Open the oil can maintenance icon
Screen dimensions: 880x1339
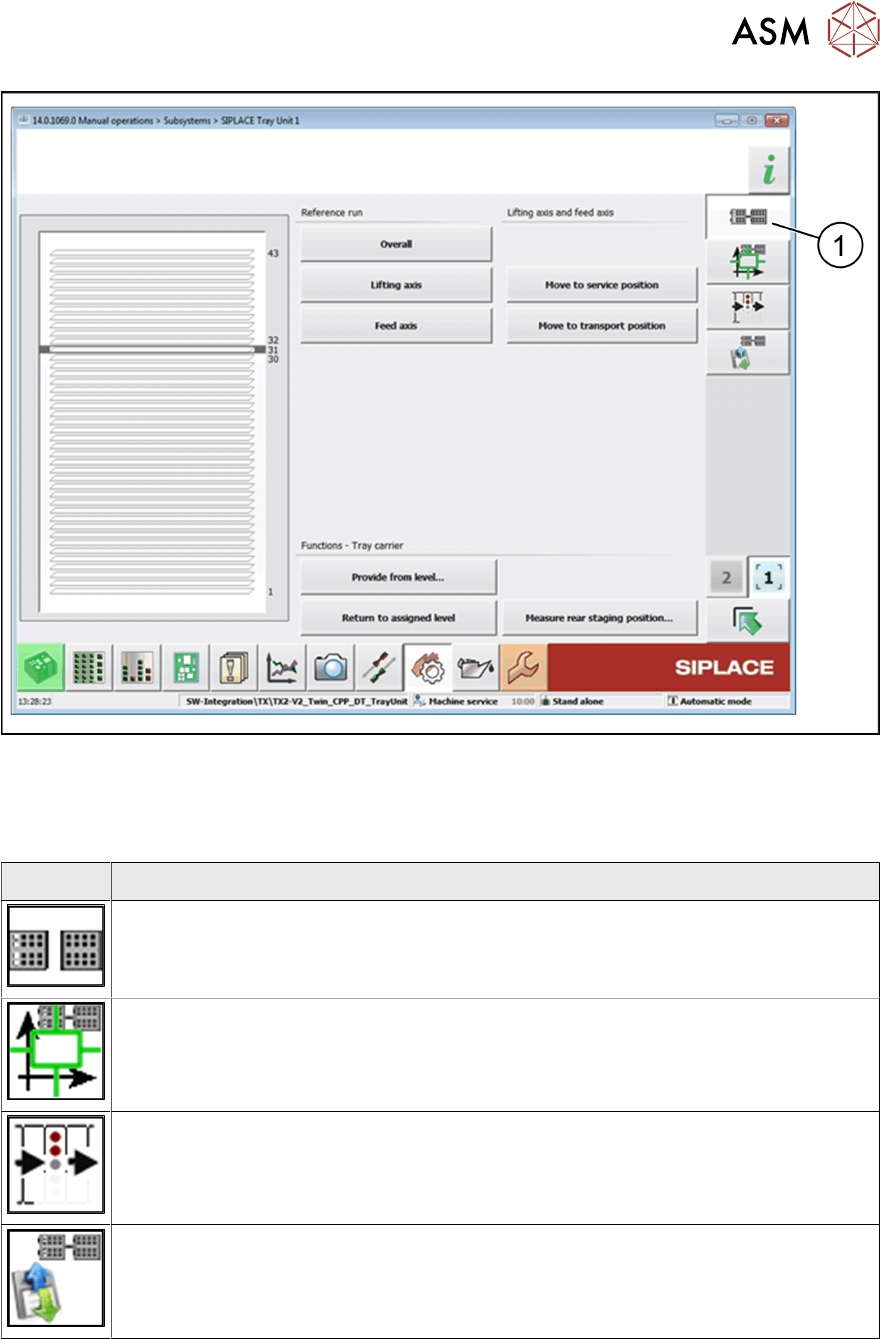(475, 668)
